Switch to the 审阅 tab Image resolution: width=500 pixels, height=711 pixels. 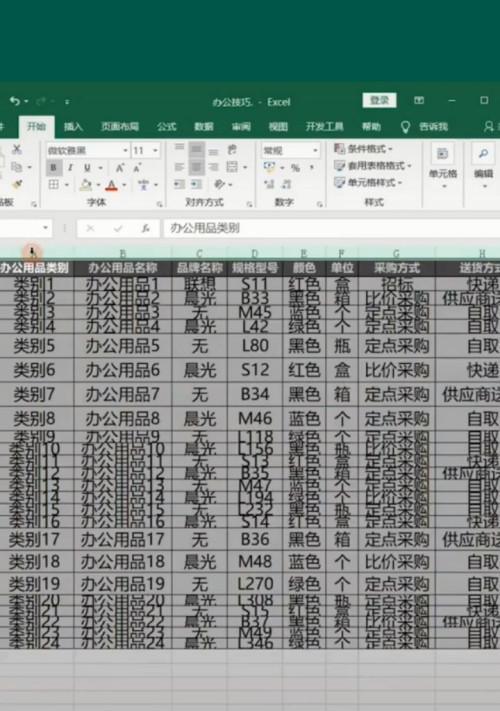[x=241, y=127]
